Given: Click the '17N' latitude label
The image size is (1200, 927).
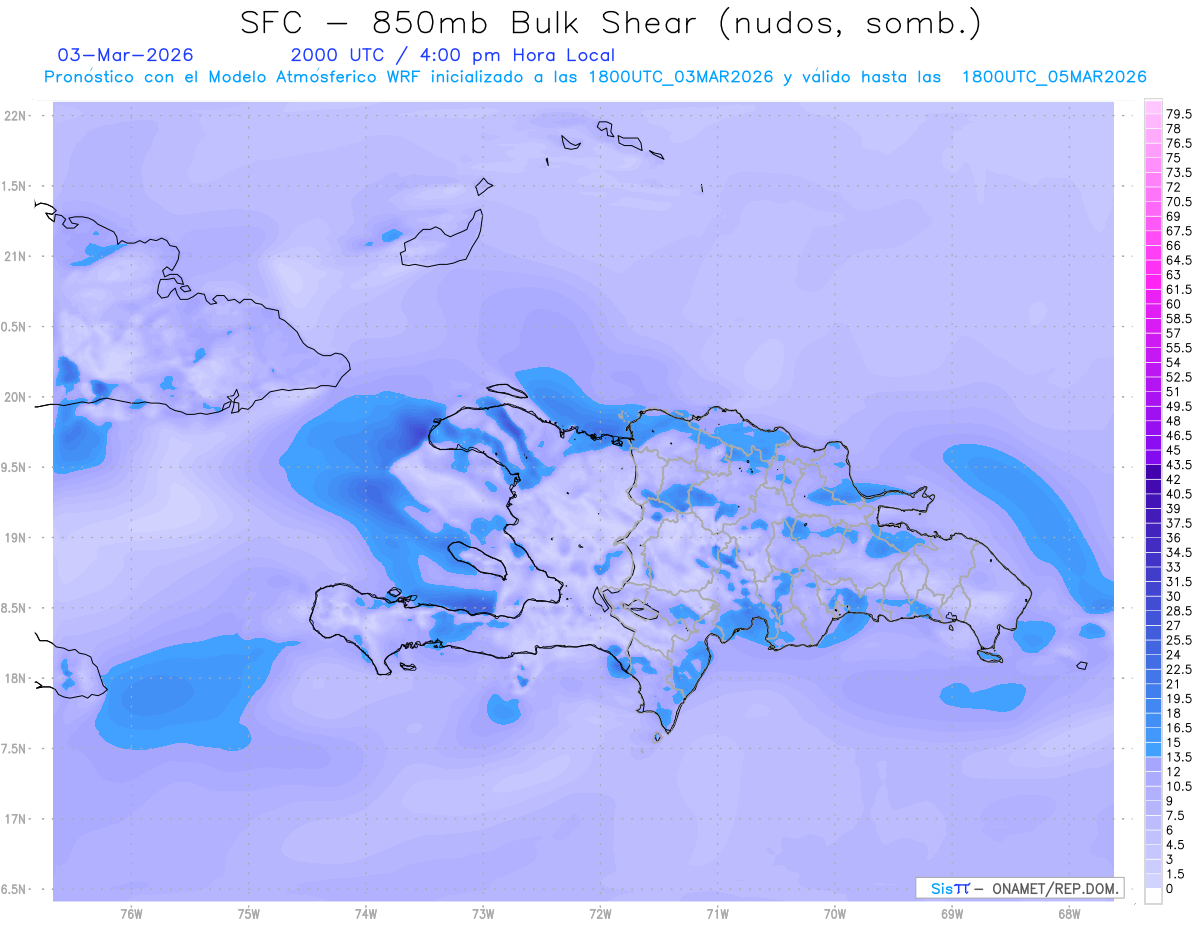Looking at the screenshot, I should point(15,819).
